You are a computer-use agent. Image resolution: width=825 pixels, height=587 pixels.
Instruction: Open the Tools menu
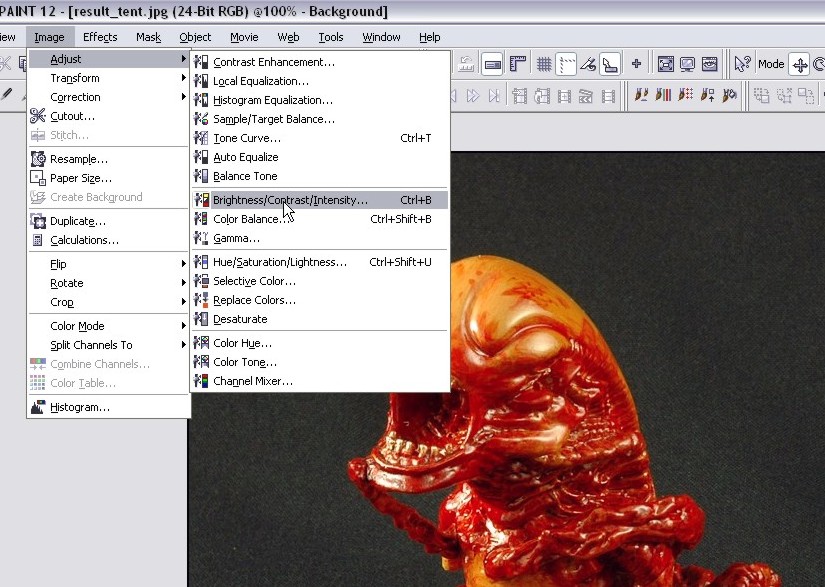[x=331, y=37]
